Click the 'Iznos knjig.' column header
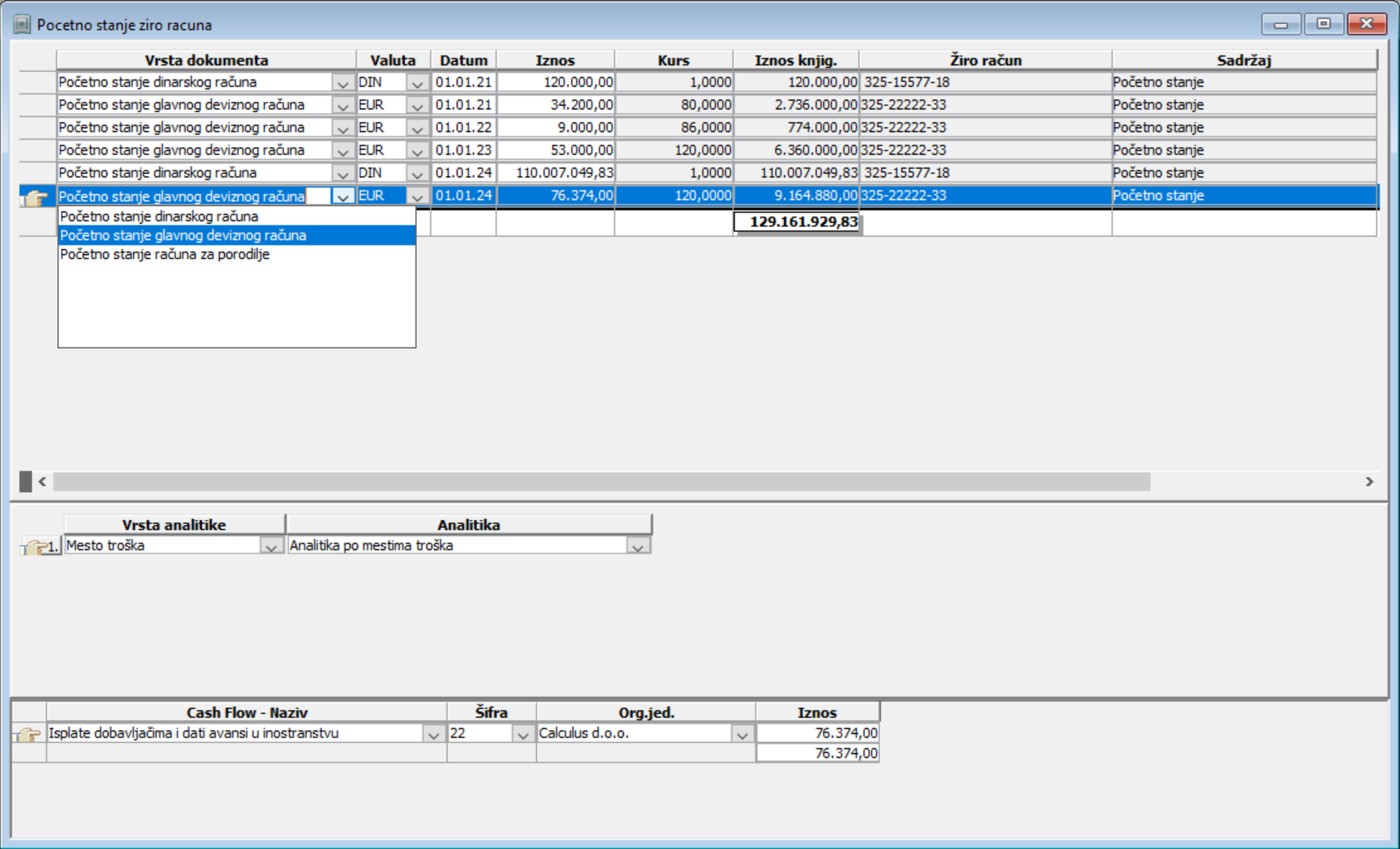Image resolution: width=1400 pixels, height=849 pixels. [x=795, y=60]
